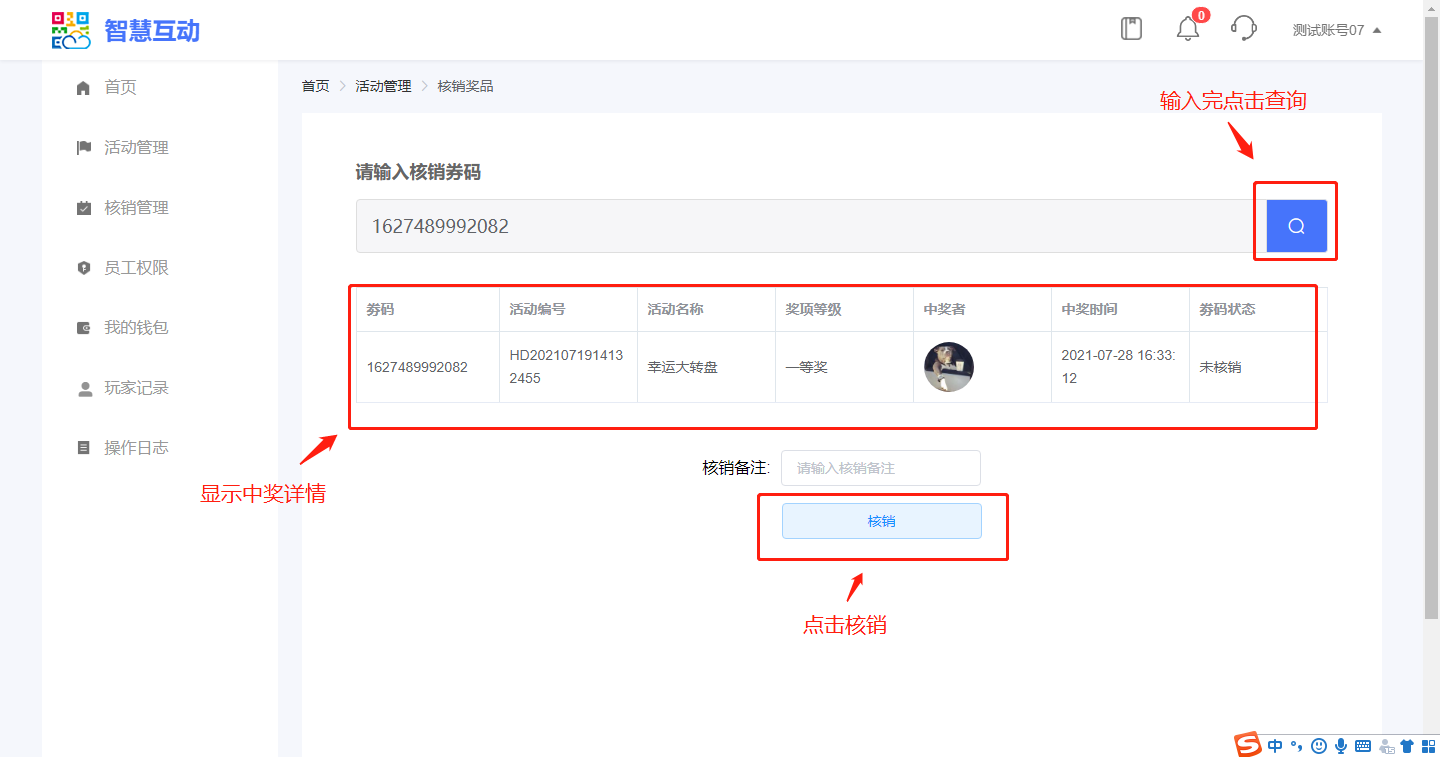
Task: Toggle Sogou punctuation mode
Action: [1297, 746]
